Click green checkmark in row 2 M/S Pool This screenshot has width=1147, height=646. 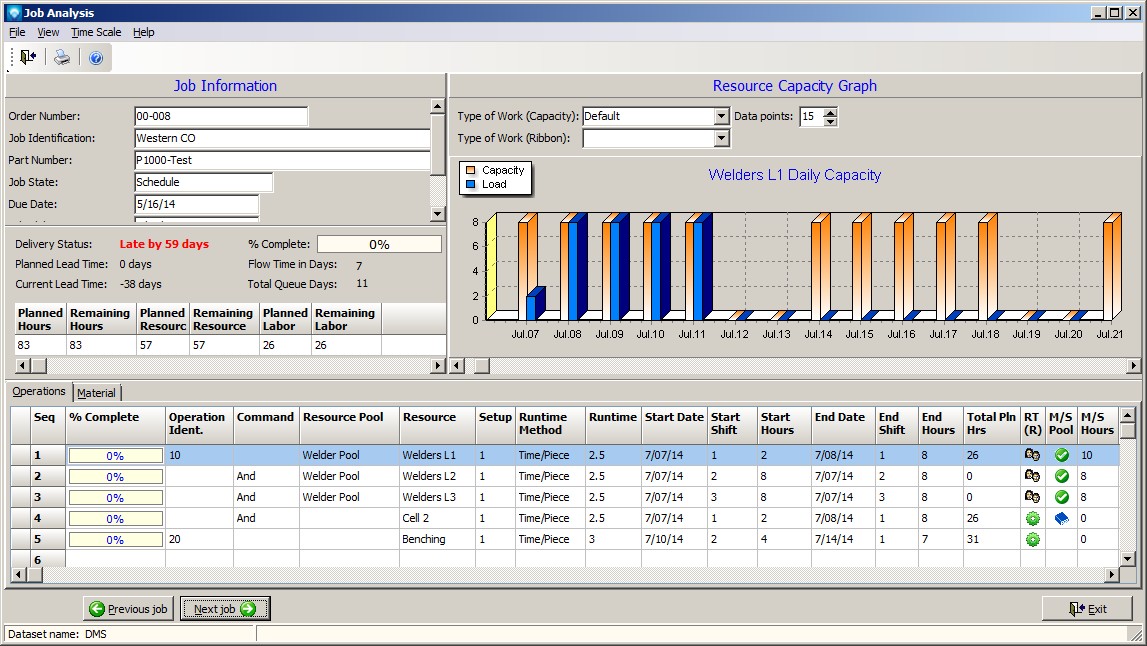tap(1061, 476)
